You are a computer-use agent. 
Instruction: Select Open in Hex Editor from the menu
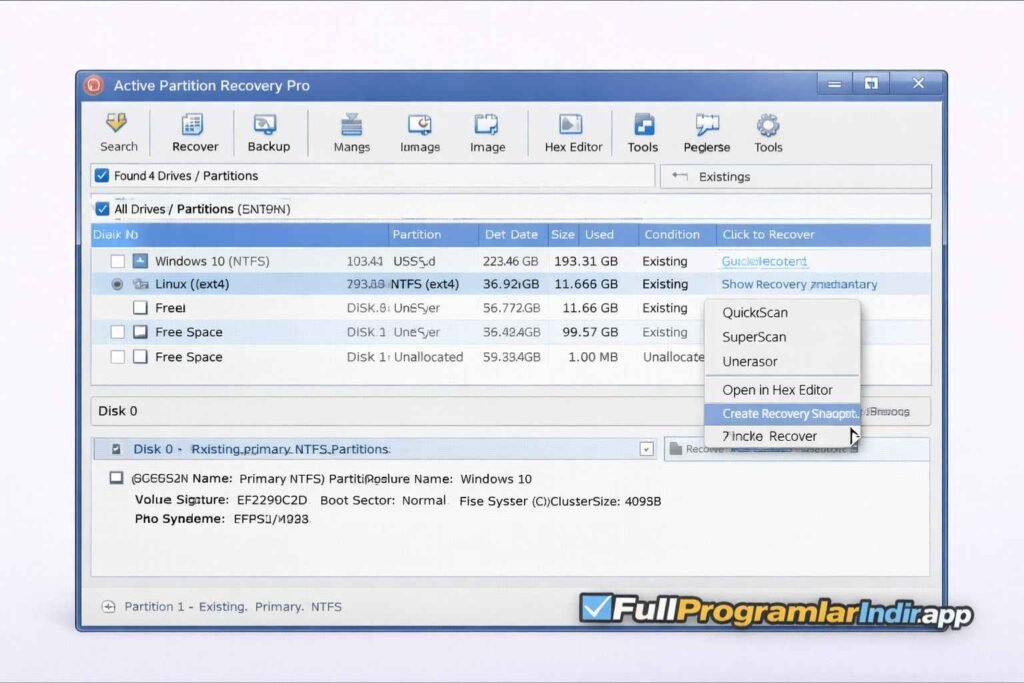[x=780, y=389]
